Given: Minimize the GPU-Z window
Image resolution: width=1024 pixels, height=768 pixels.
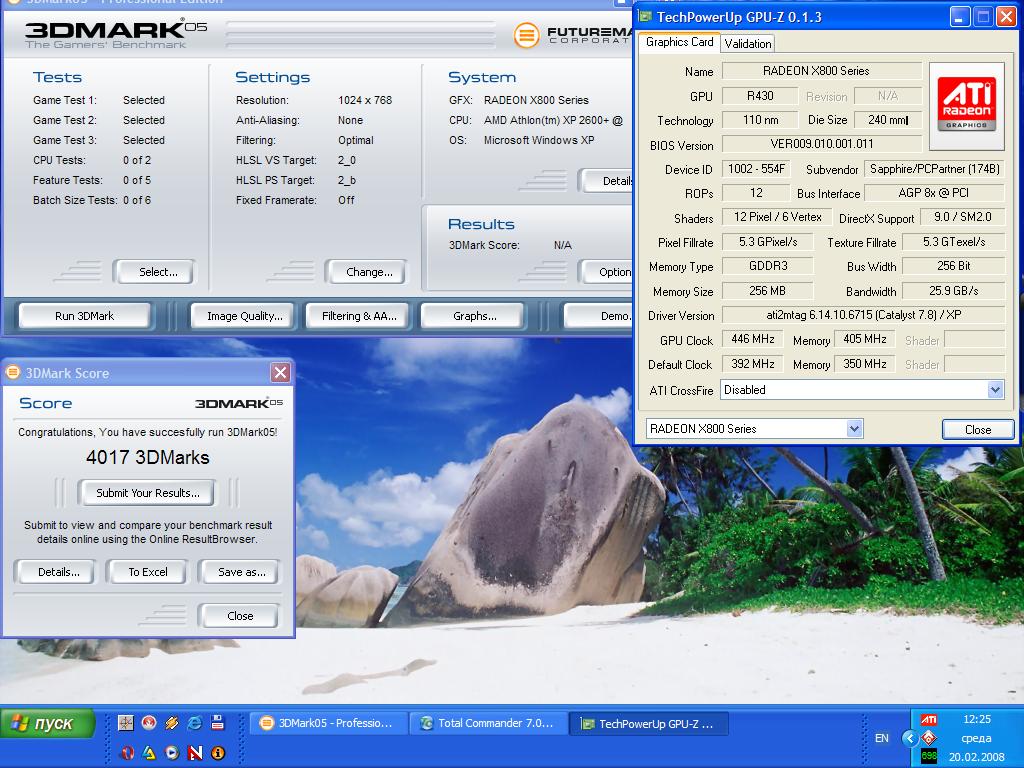Looking at the screenshot, I should (x=959, y=17).
